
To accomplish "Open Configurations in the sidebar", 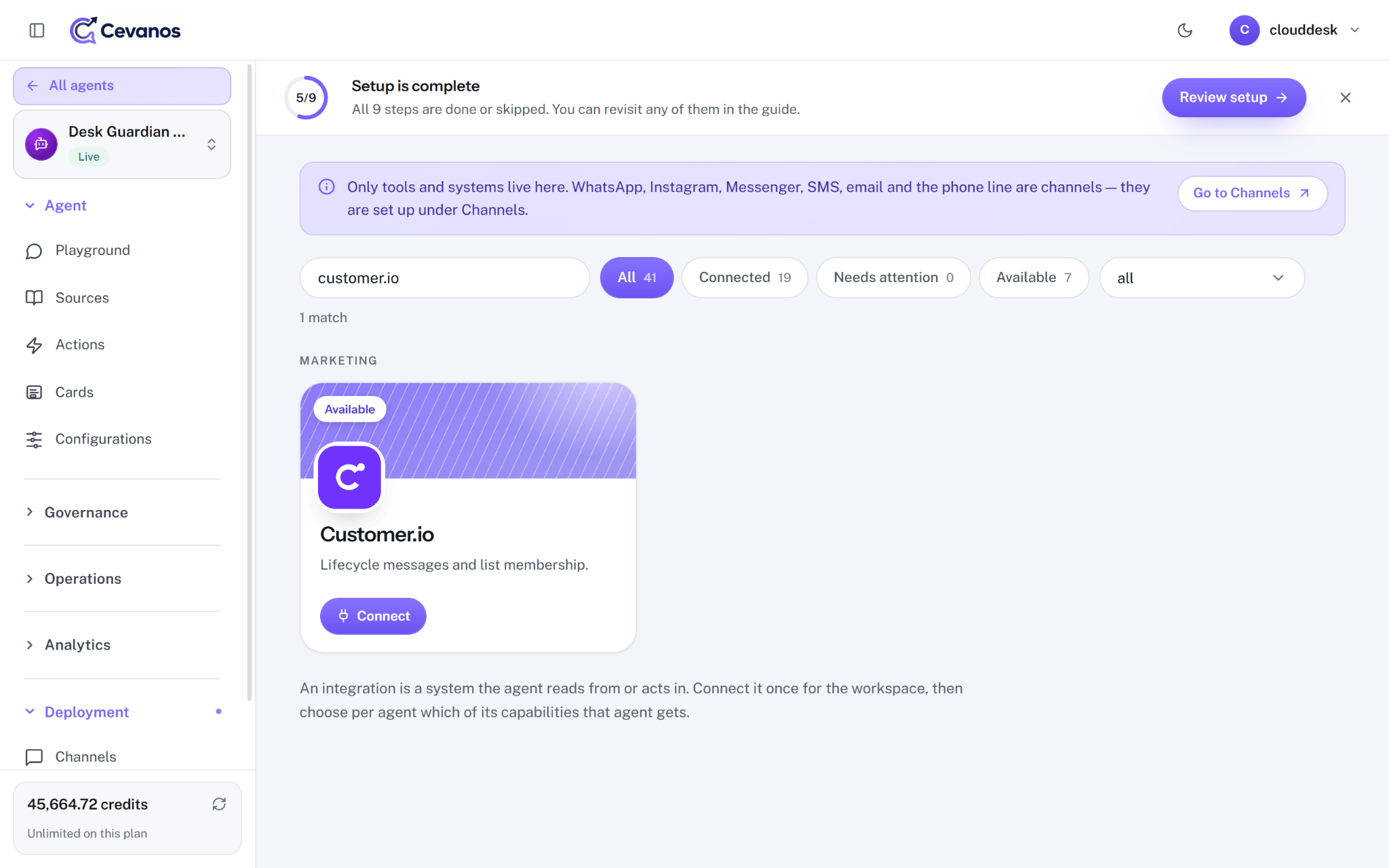I will [x=122, y=439].
